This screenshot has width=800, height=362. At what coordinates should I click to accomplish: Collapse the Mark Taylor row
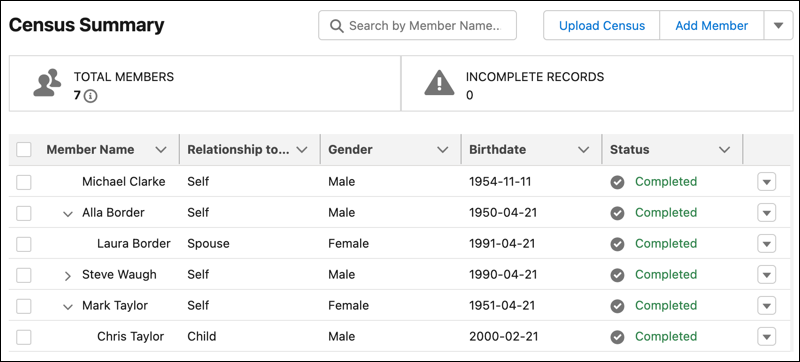(67, 307)
